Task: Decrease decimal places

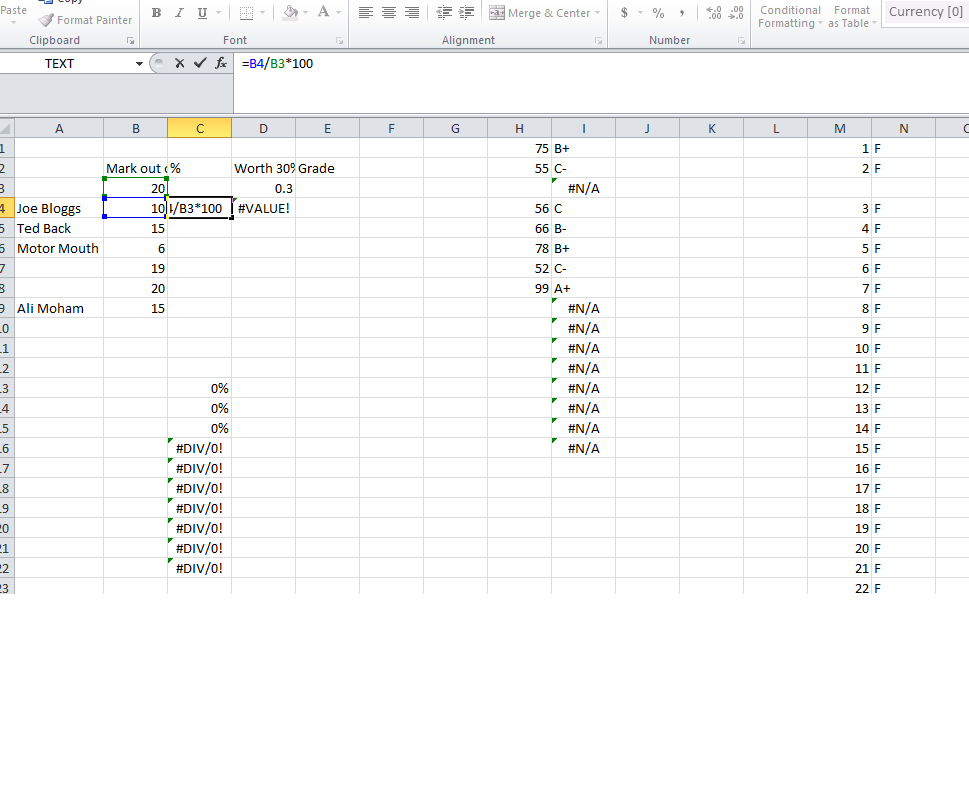Action: pos(736,12)
